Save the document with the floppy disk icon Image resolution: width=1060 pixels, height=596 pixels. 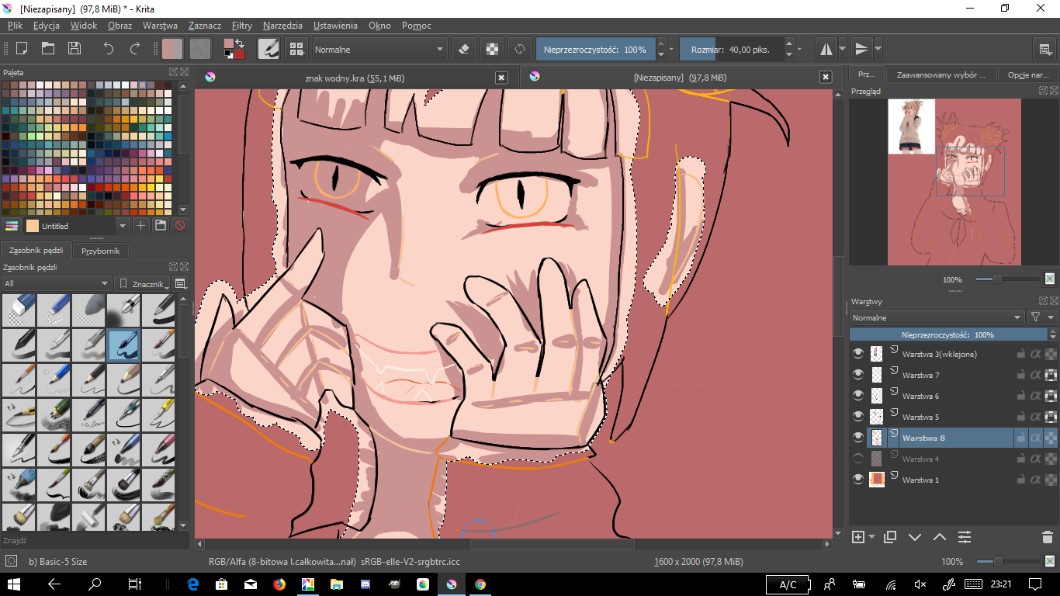tap(74, 48)
